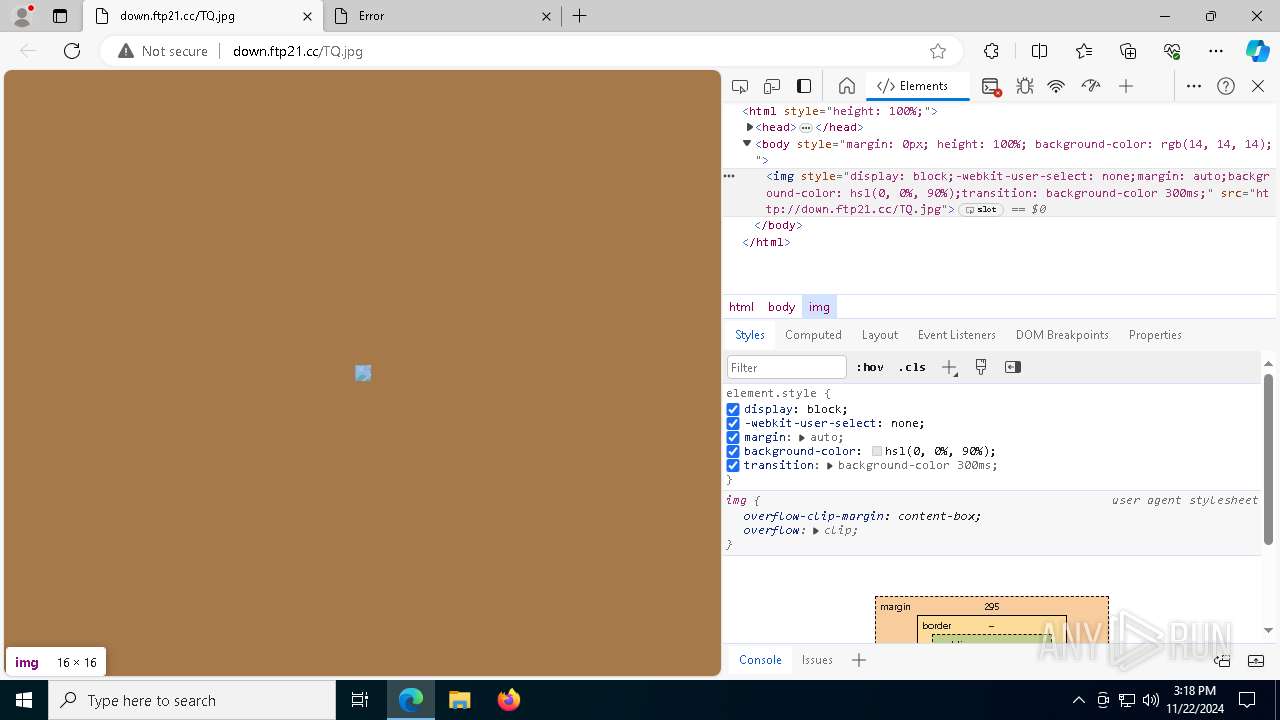1280x720 pixels.
Task: Open the hsl background-color swatch
Action: coord(877,452)
